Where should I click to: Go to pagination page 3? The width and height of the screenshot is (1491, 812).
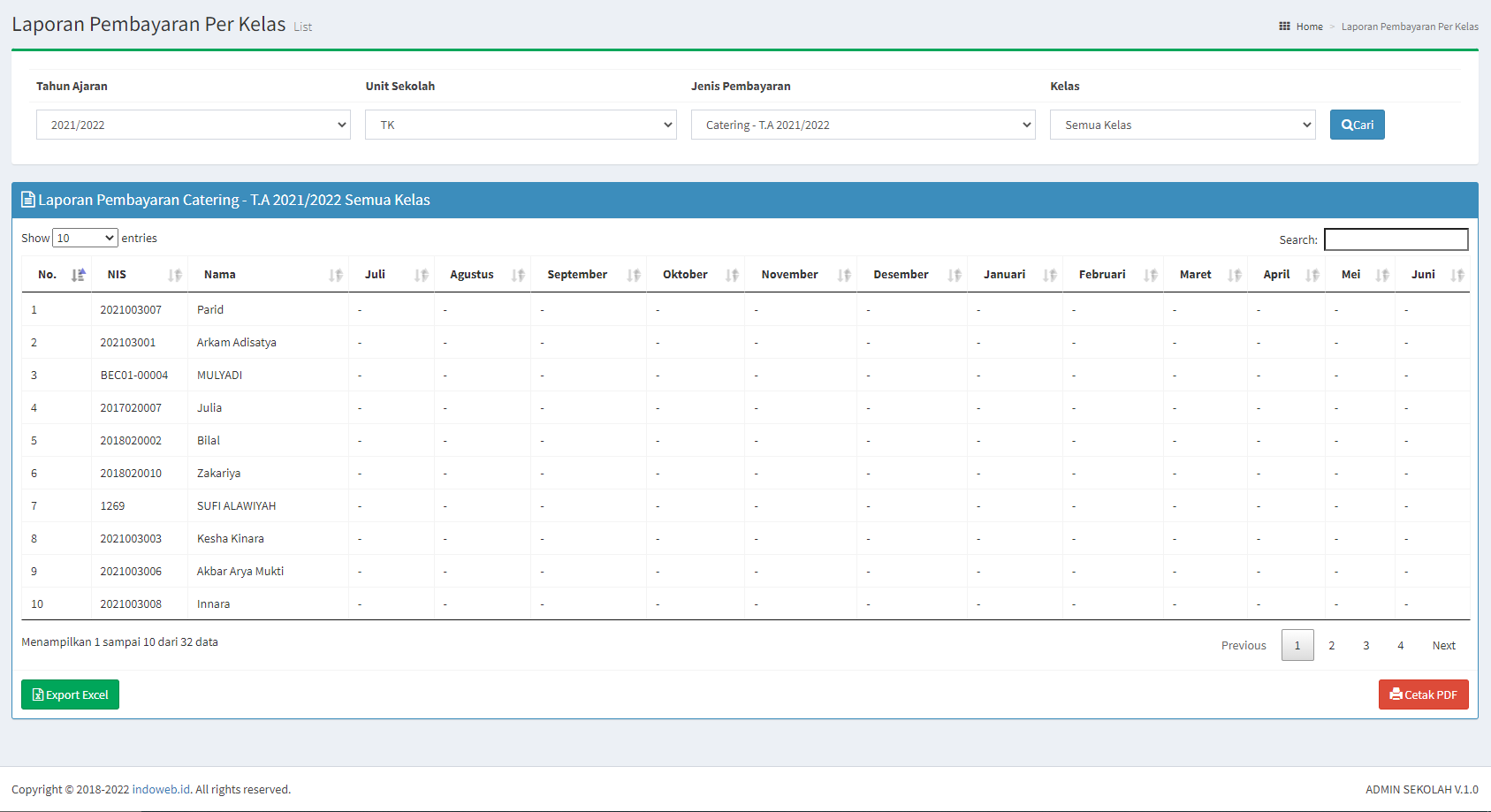[x=1366, y=645]
